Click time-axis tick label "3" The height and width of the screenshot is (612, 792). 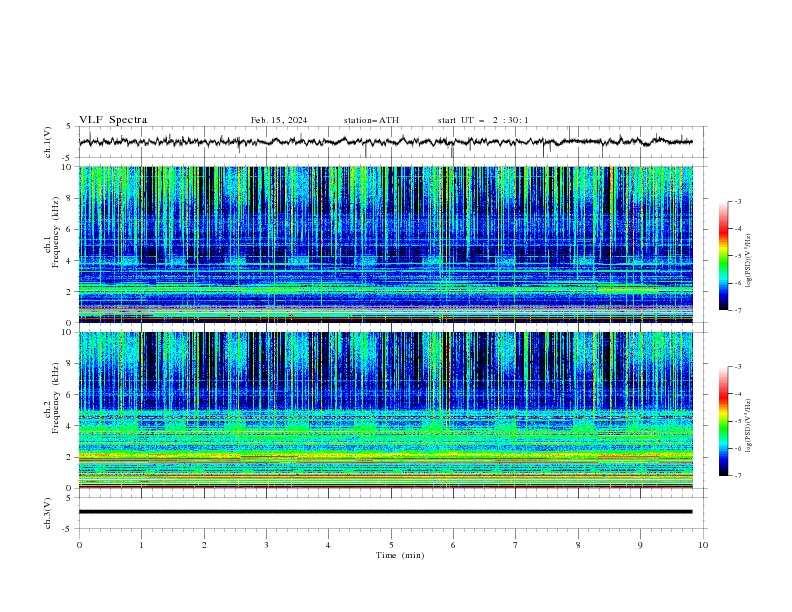tap(266, 545)
